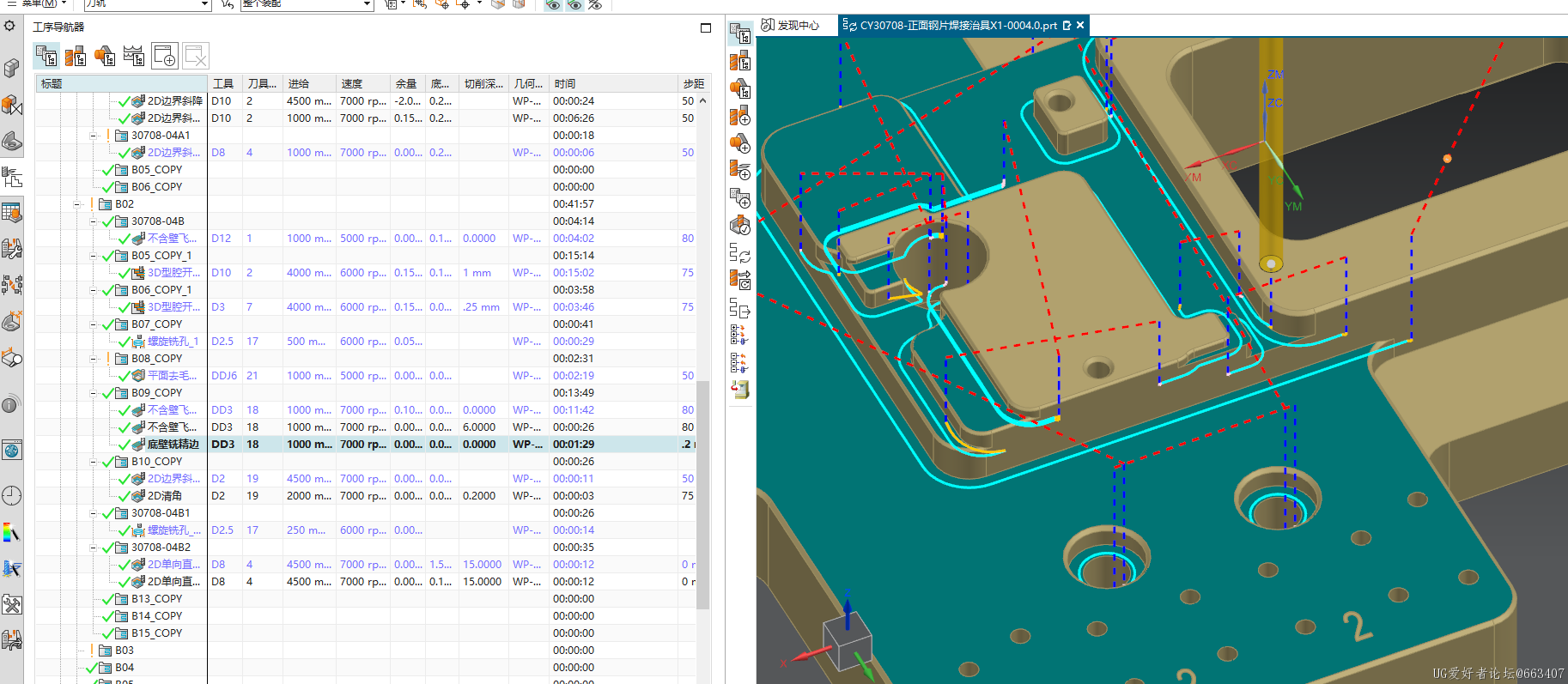Viewport: 1568px width, 684px height.
Task: Click Verify Tool Path icon in vertical toolbar
Action: pyautogui.click(x=740, y=226)
